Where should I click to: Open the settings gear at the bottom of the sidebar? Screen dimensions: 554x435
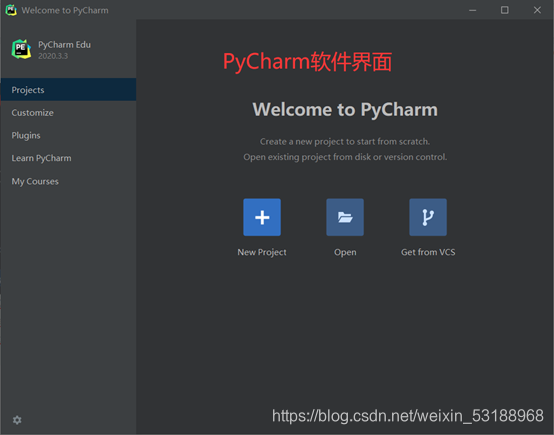[x=17, y=420]
